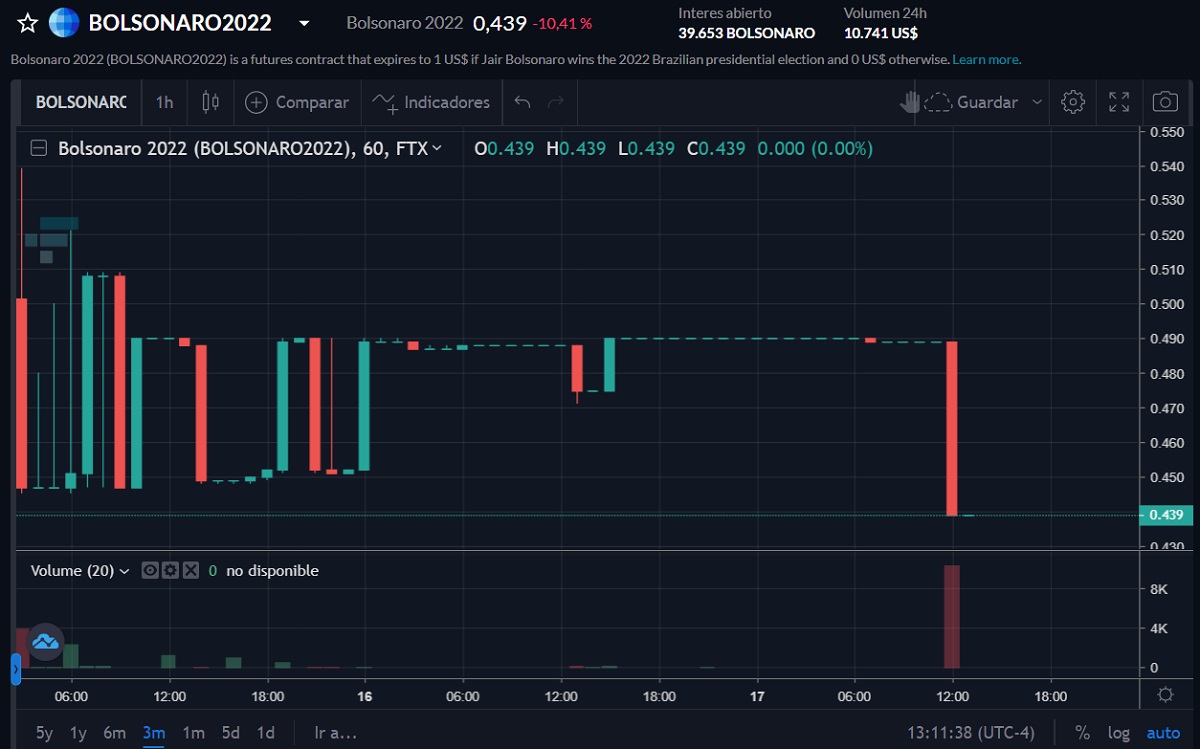Click the 0.550 price axis label
Viewport: 1200px width, 749px height.
point(1166,131)
